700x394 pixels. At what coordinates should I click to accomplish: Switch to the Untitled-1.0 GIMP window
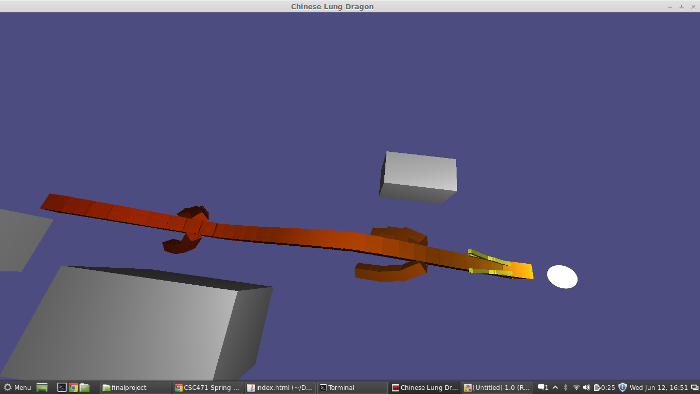497,387
